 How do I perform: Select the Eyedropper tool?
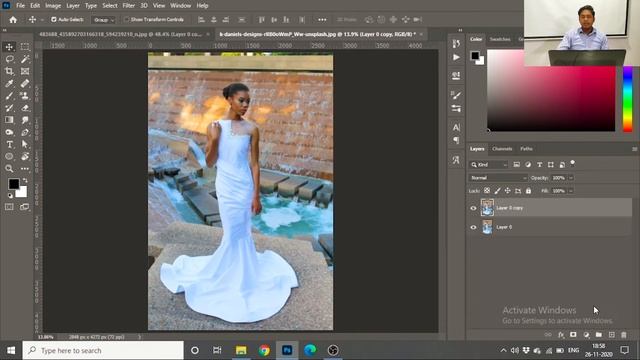click(9, 84)
